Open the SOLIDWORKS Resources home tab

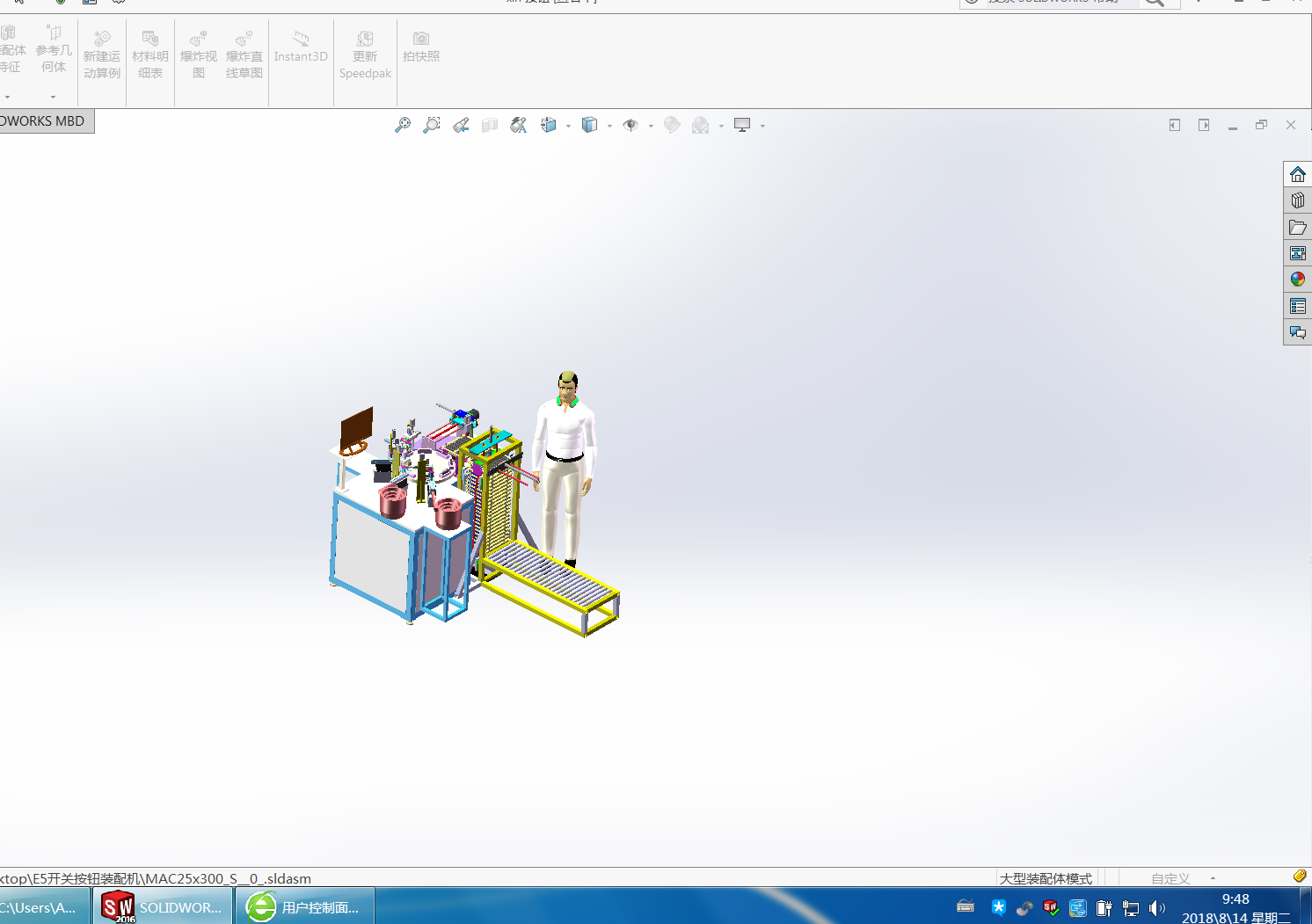pos(1298,174)
